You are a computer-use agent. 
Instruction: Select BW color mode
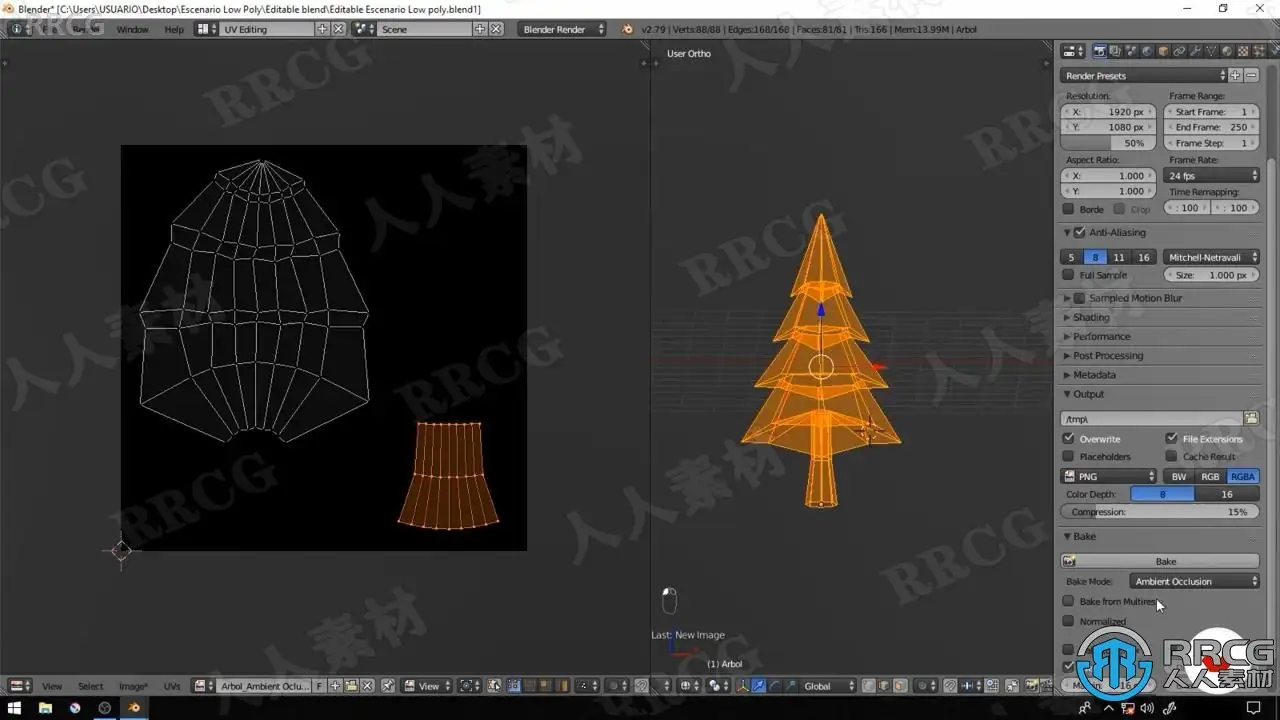1179,477
